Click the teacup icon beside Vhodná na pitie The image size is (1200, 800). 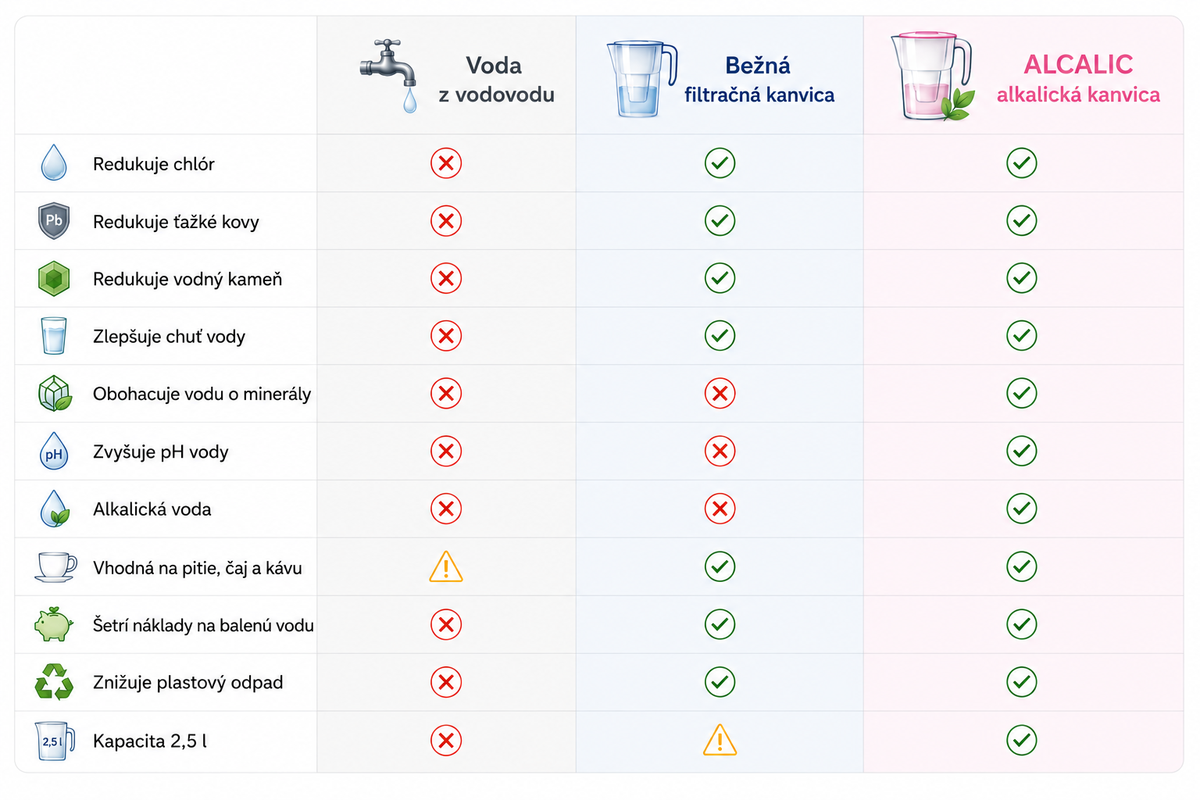point(54,567)
